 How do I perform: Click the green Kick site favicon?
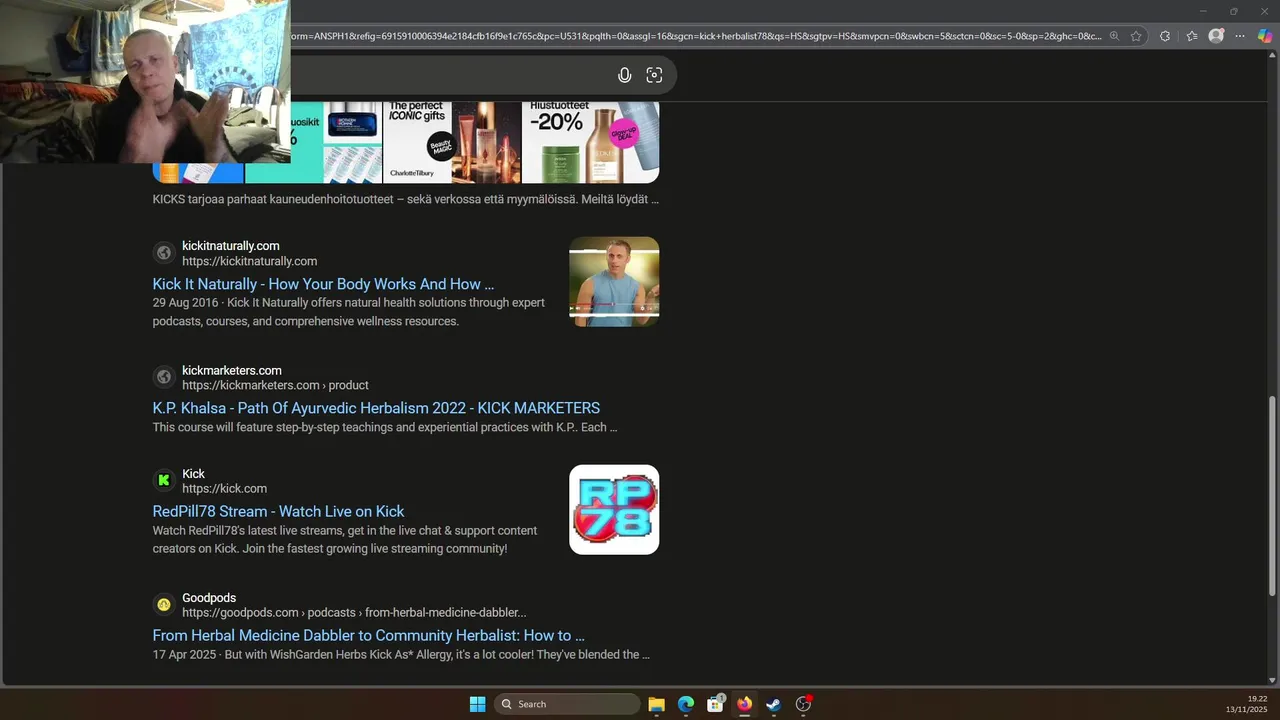[x=164, y=481]
